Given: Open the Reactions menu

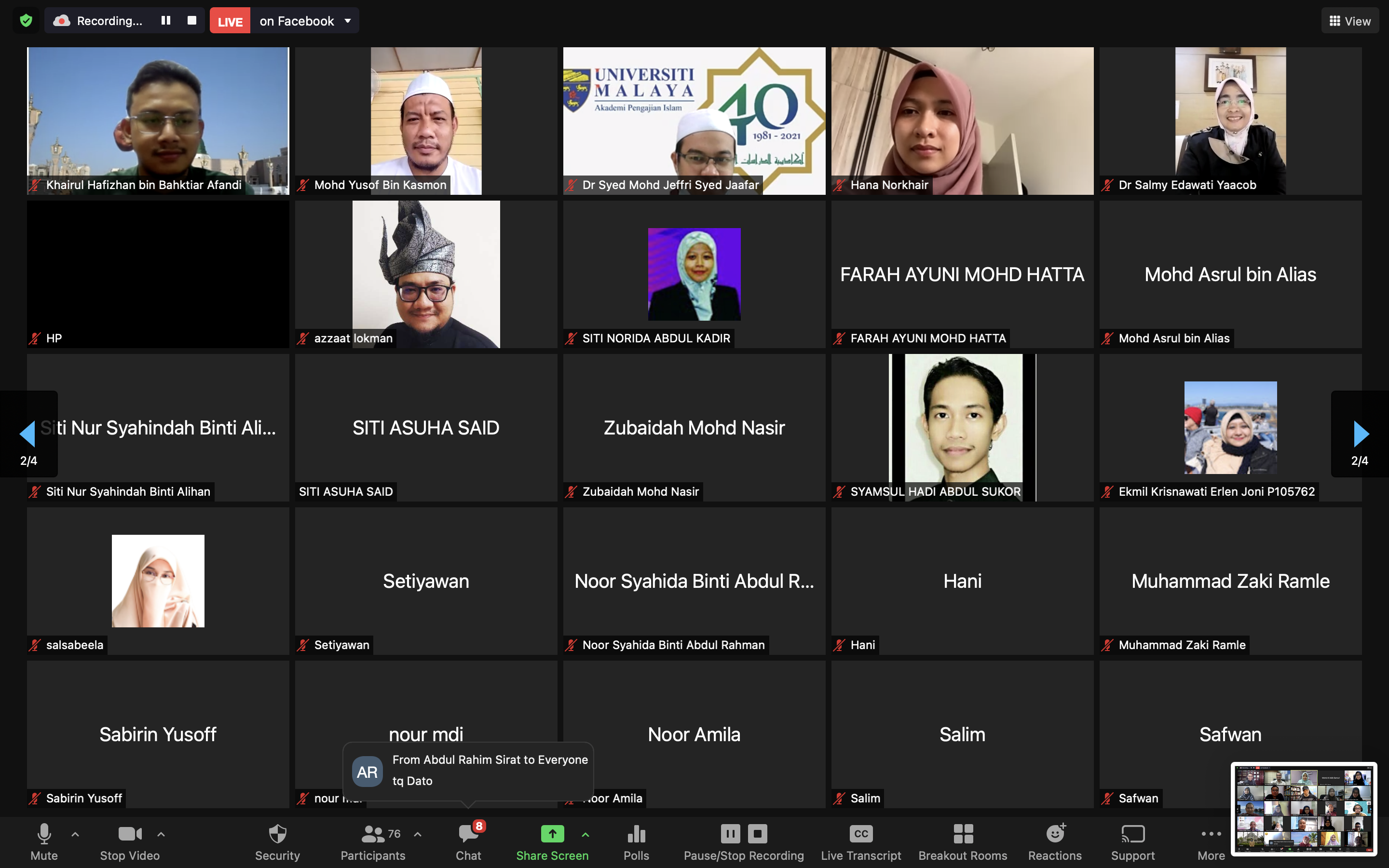Looking at the screenshot, I should coord(1054,841).
